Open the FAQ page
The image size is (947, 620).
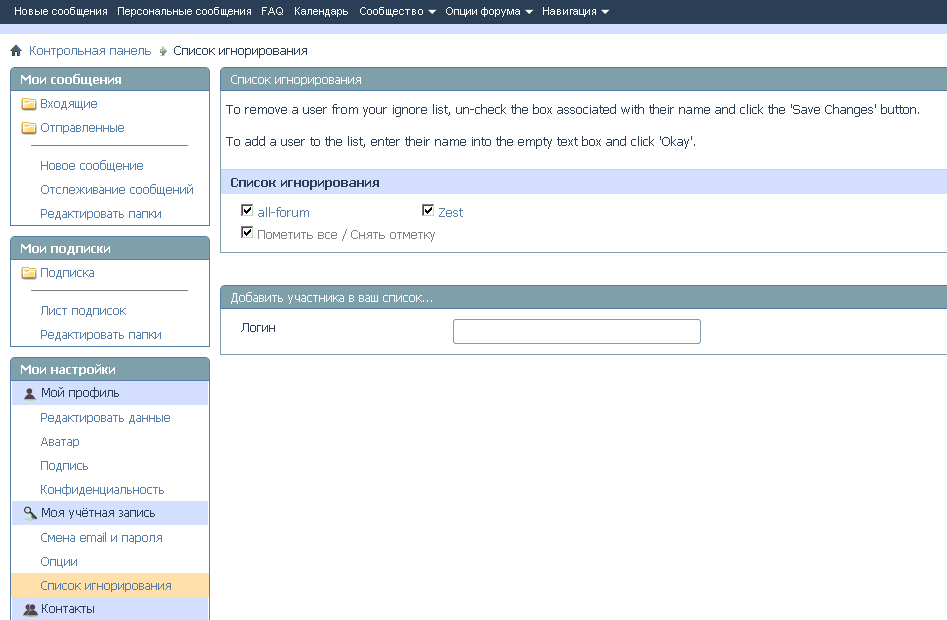[x=272, y=11]
